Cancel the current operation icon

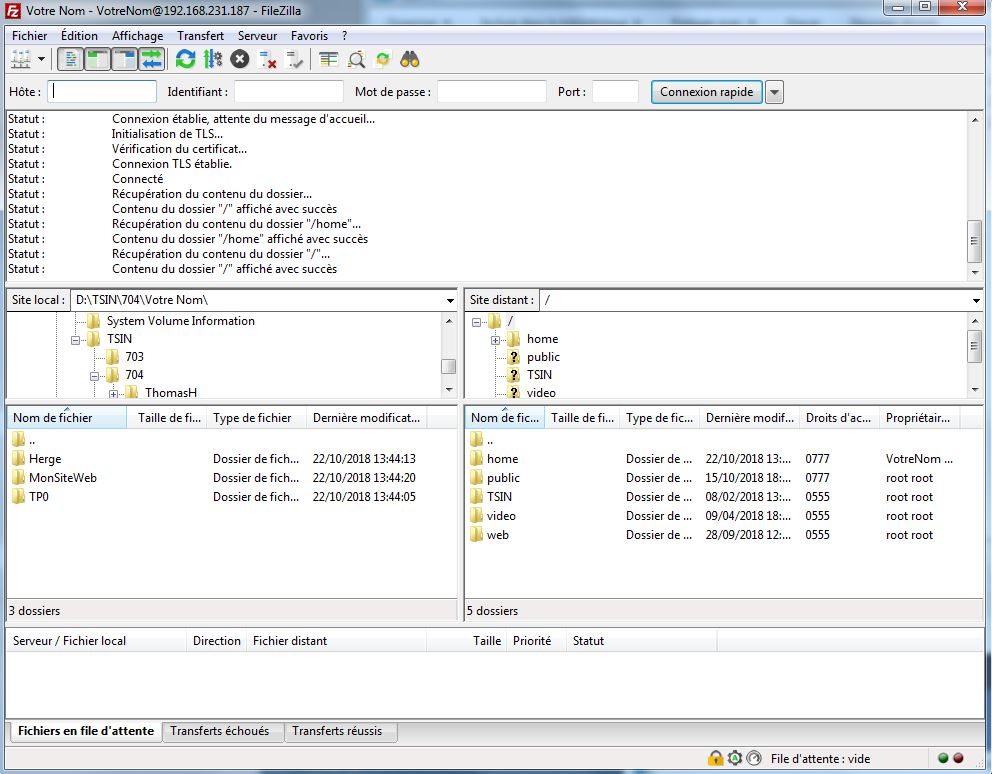(240, 60)
